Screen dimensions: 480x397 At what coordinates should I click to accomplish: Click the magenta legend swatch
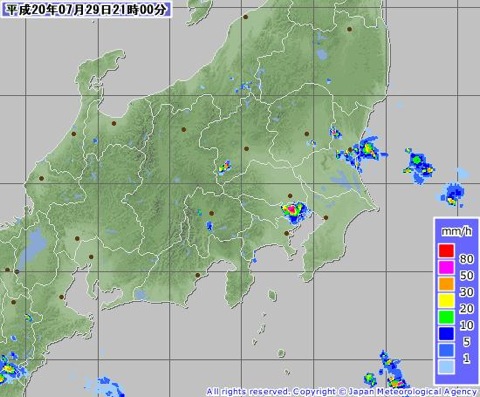pos(446,267)
